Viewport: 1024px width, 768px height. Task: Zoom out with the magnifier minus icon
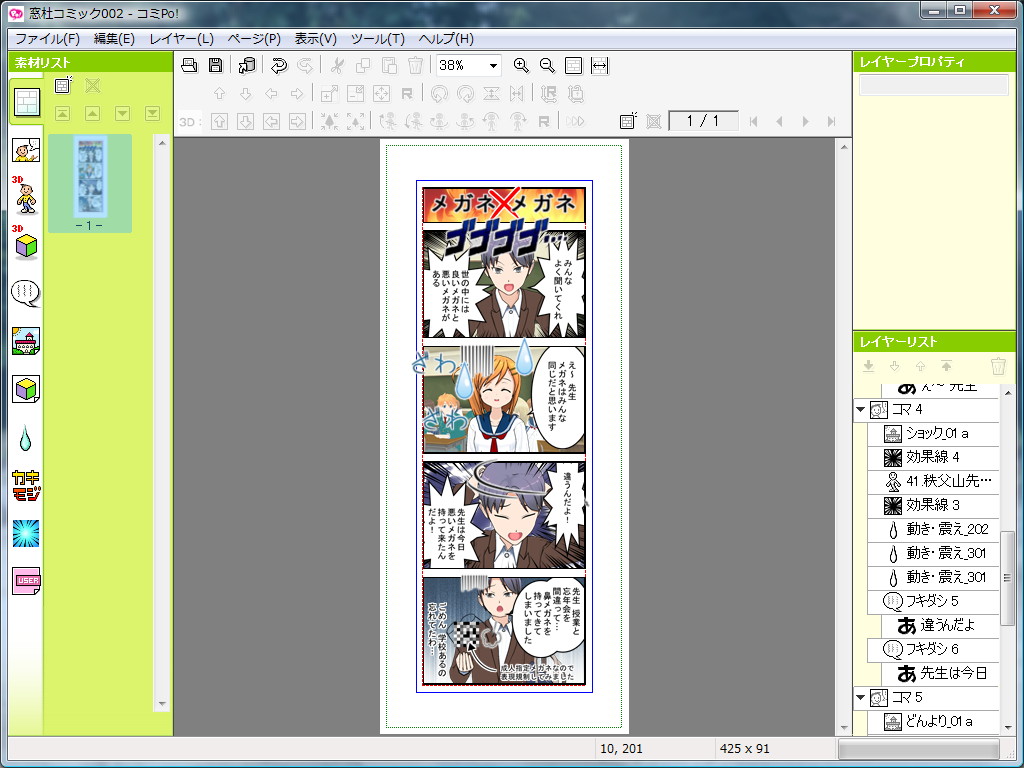pos(547,65)
